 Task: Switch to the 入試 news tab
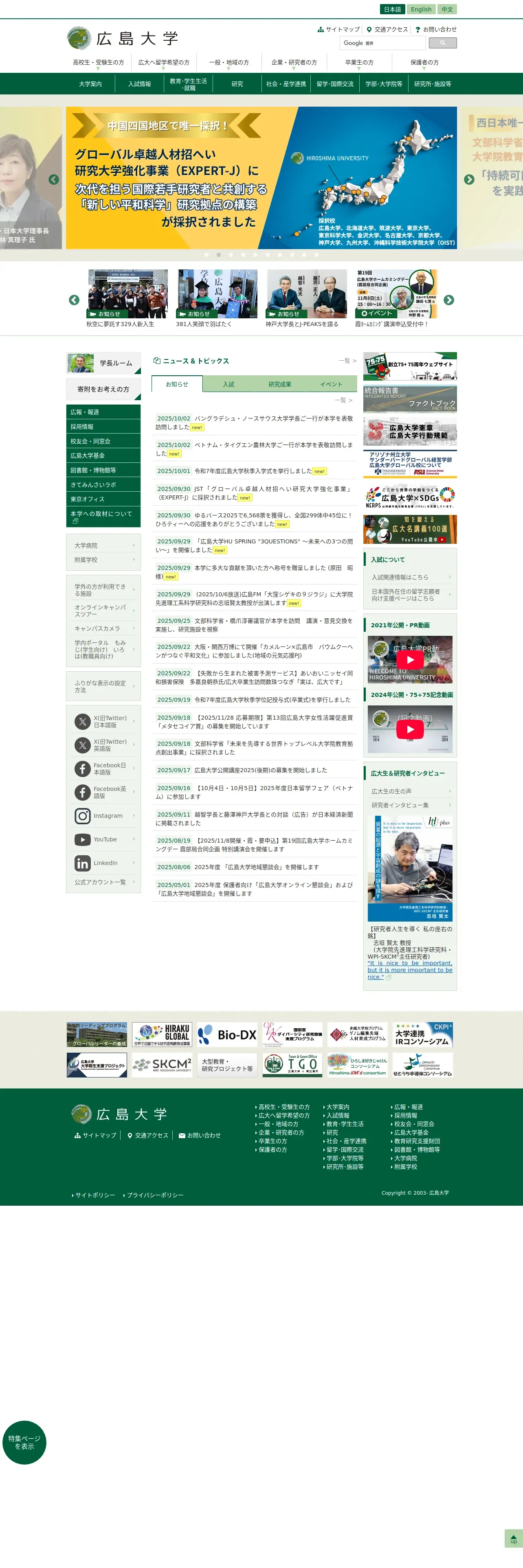229,384
